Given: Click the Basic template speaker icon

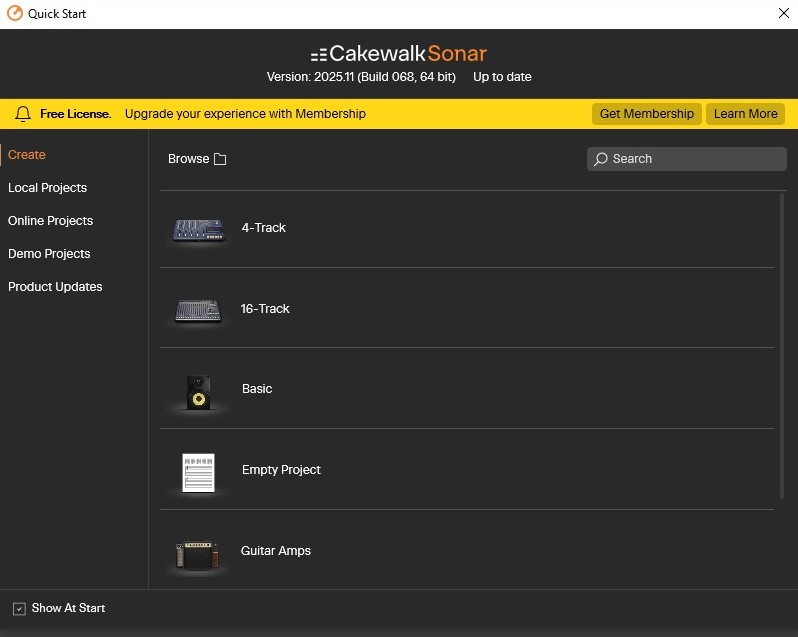Looking at the screenshot, I should click(x=198, y=391).
